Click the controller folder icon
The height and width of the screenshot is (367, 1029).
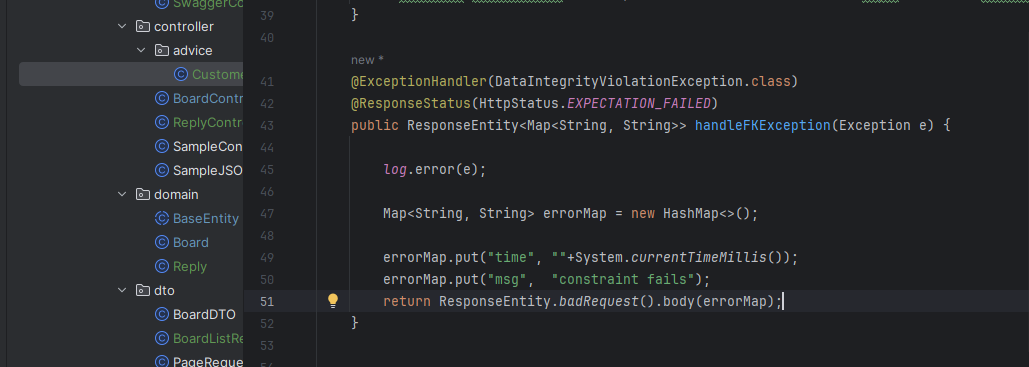click(x=142, y=26)
